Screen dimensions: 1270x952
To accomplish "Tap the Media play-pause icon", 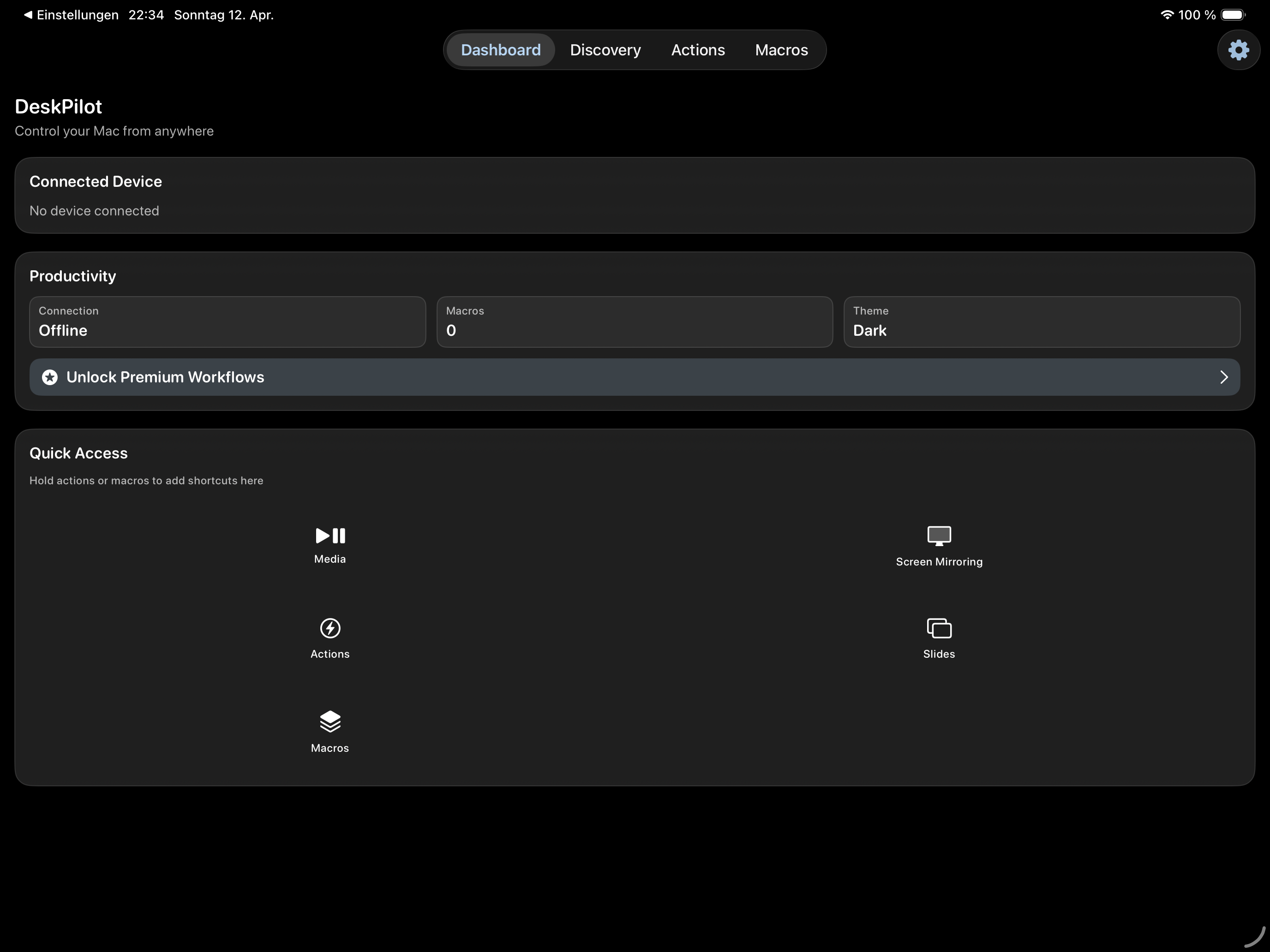I will click(x=330, y=535).
